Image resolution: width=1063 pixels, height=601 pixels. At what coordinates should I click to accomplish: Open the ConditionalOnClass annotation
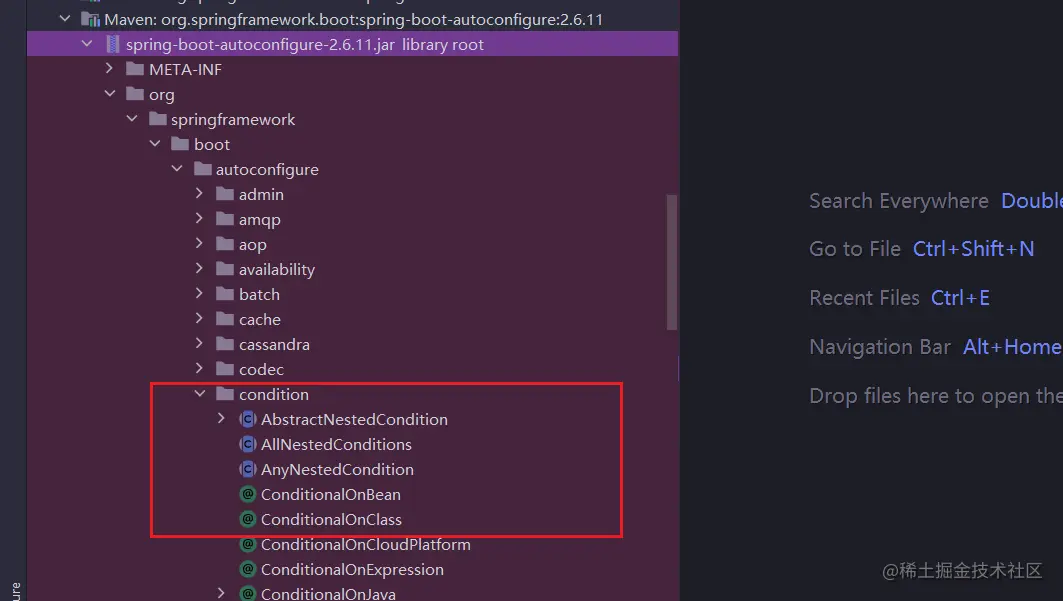point(332,520)
